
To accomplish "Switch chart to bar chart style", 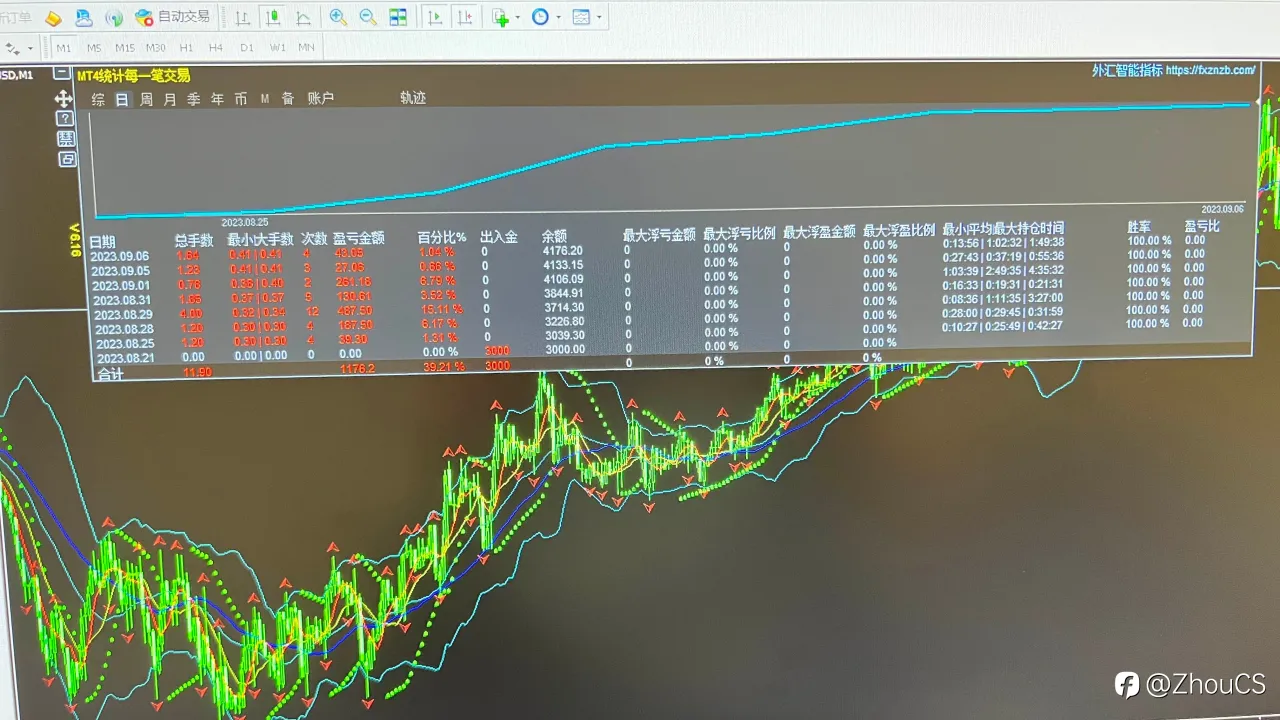I will tap(242, 18).
